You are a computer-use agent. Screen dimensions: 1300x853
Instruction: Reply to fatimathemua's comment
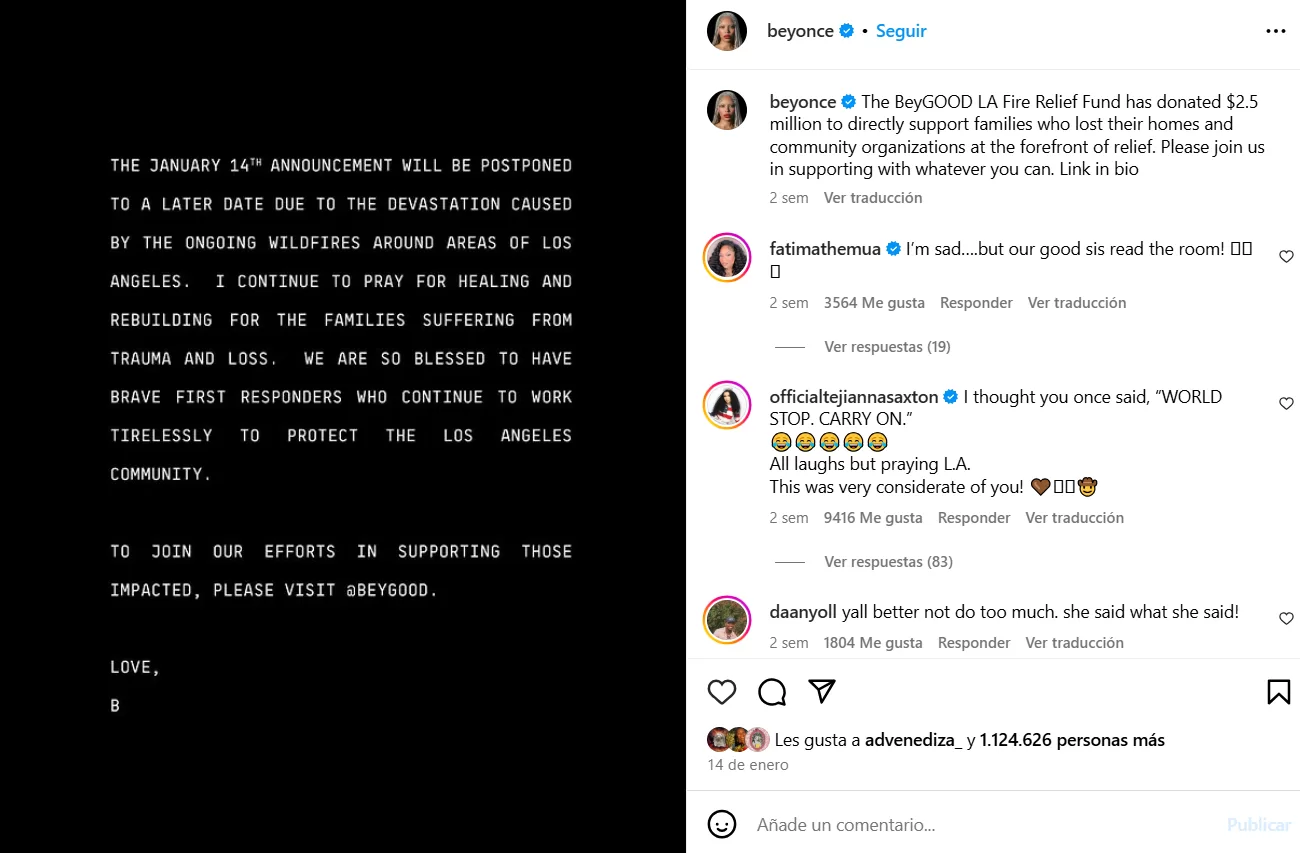(976, 303)
